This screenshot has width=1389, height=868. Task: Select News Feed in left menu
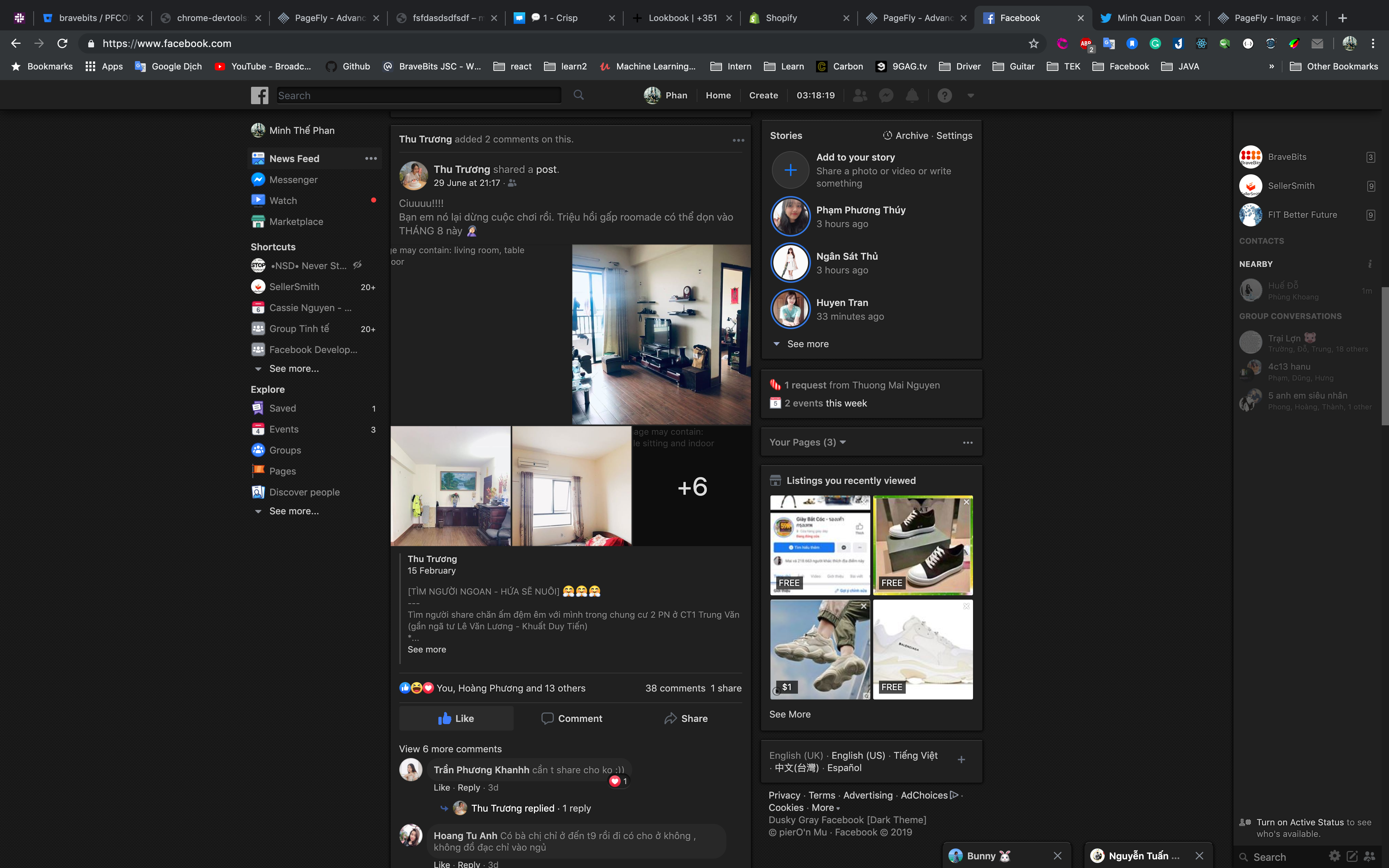(x=294, y=158)
